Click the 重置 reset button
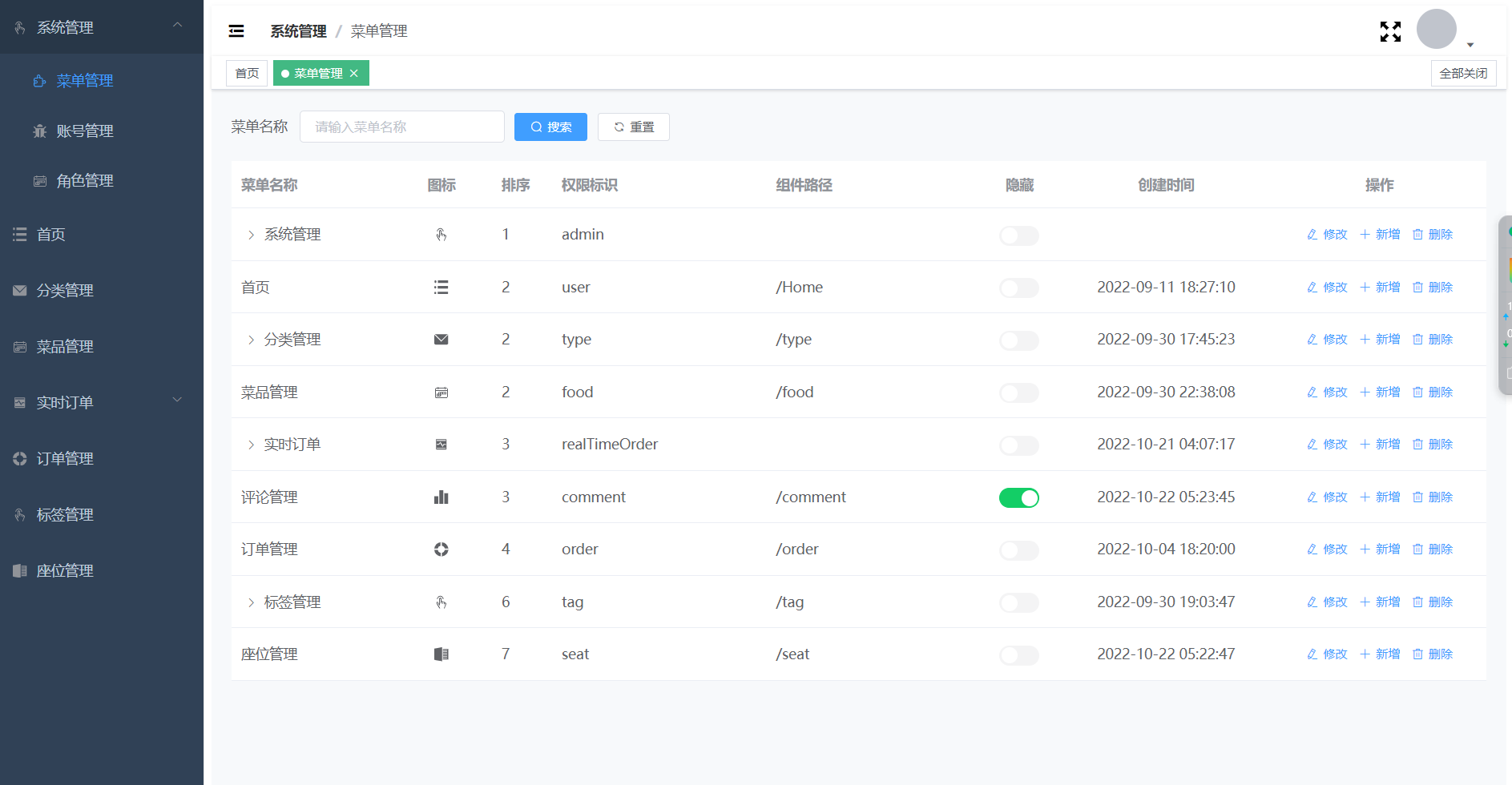 (x=634, y=127)
